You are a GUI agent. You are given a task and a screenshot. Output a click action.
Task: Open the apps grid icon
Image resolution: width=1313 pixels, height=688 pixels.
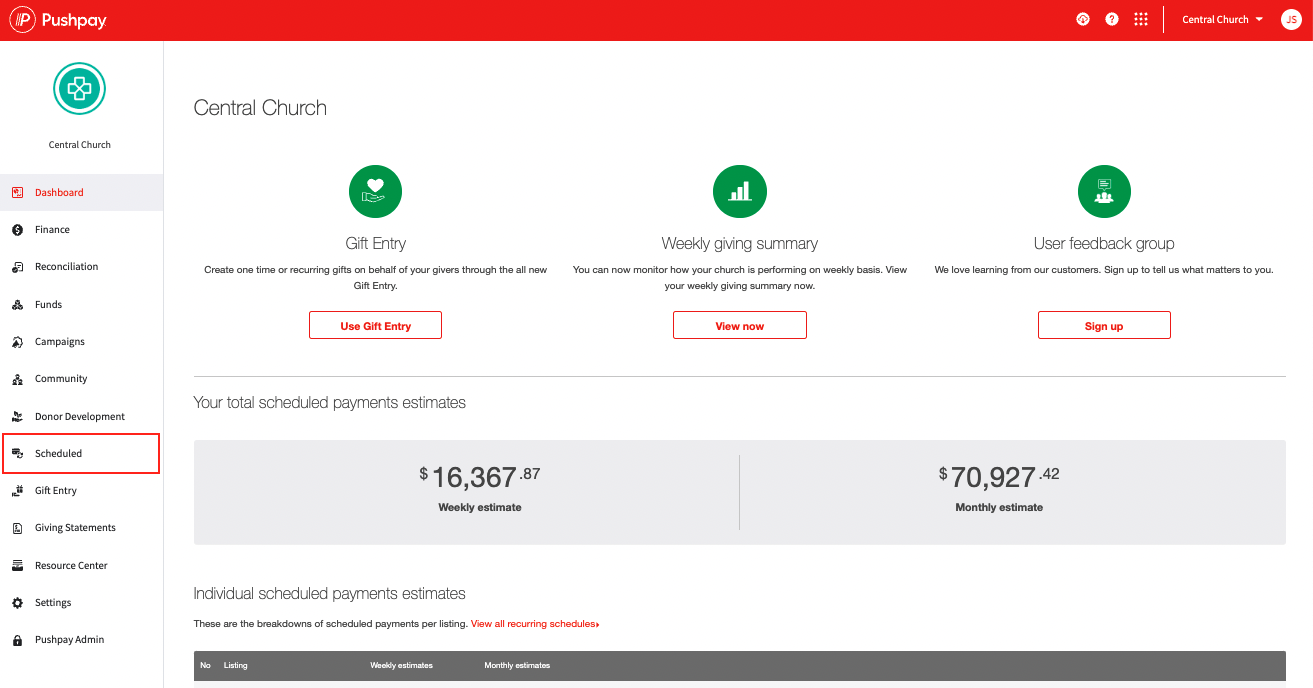(x=1141, y=20)
